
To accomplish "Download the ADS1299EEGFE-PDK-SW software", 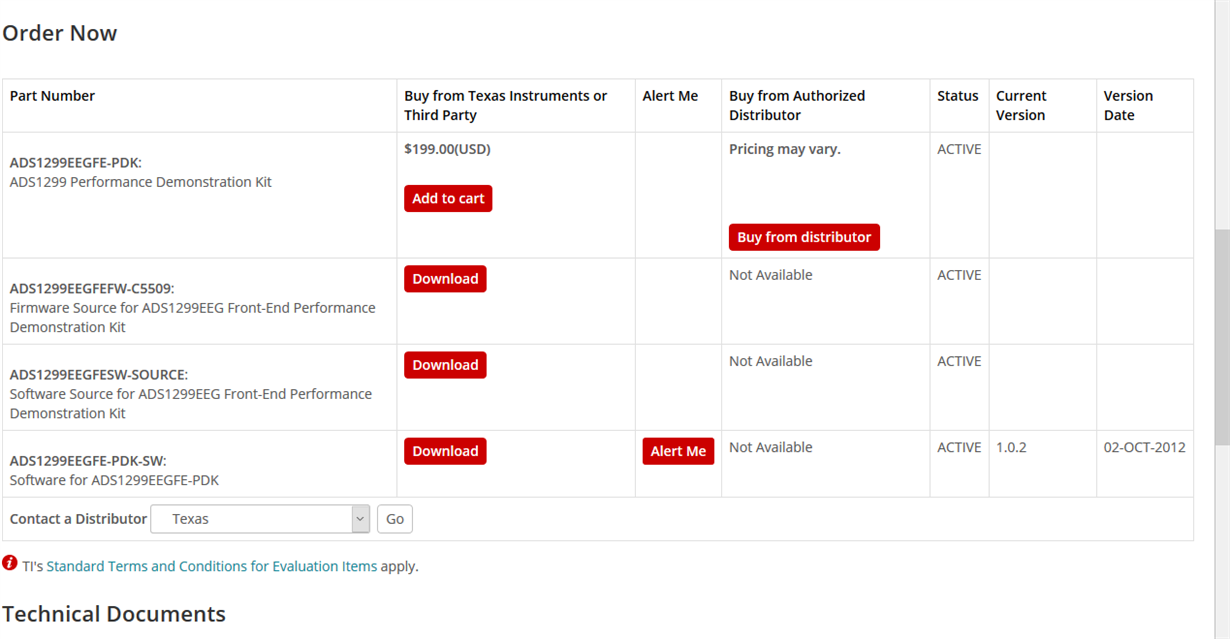I will 445,451.
